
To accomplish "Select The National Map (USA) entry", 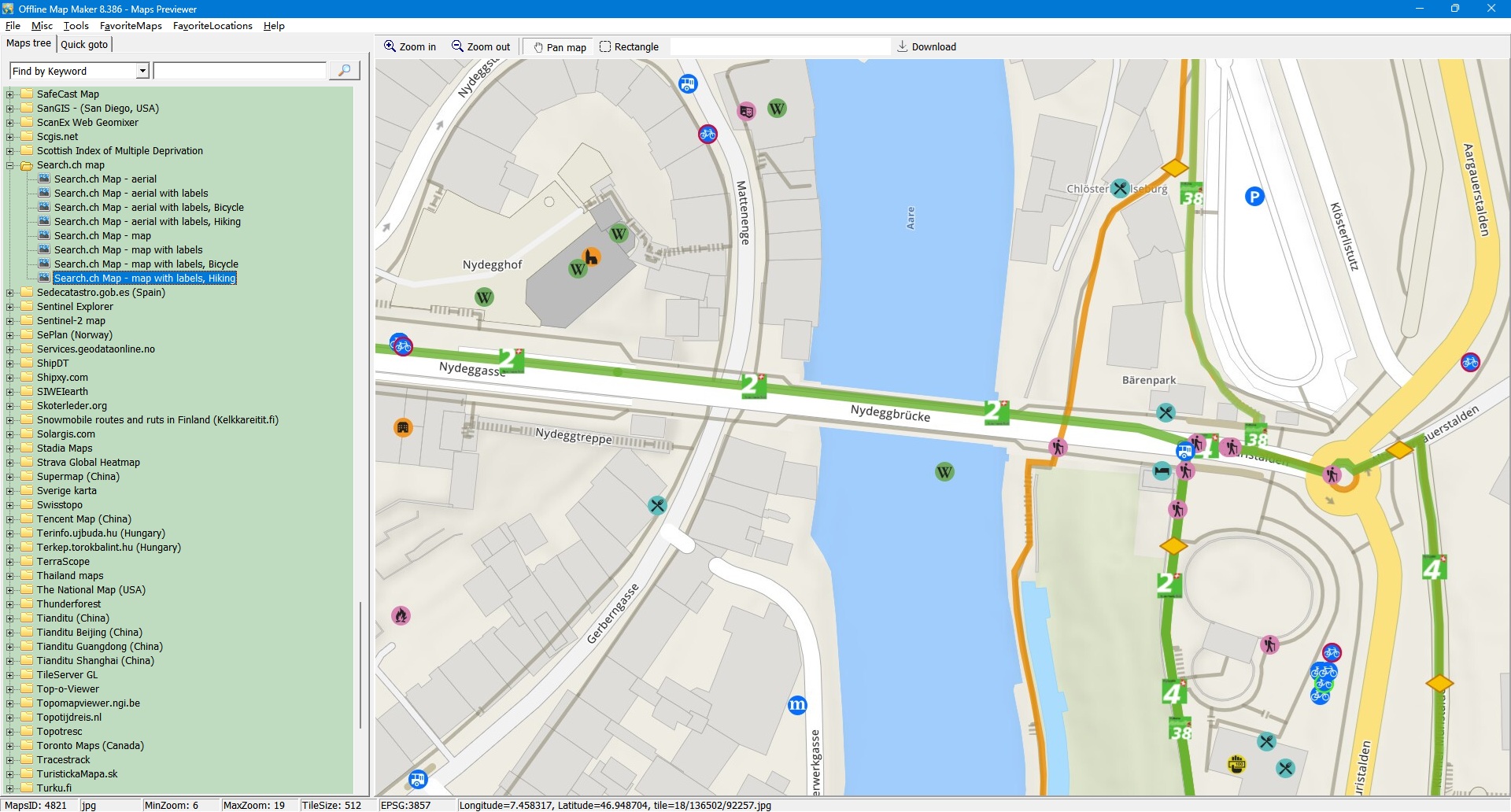I will click(91, 590).
